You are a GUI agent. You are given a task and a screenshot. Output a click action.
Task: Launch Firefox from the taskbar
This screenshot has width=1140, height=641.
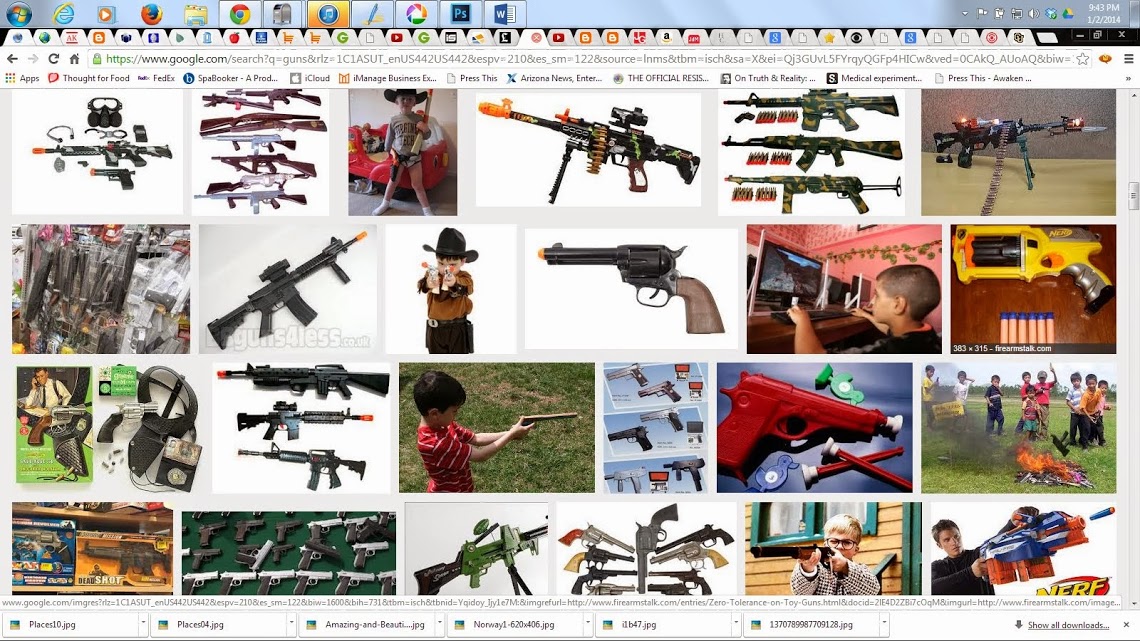(151, 14)
